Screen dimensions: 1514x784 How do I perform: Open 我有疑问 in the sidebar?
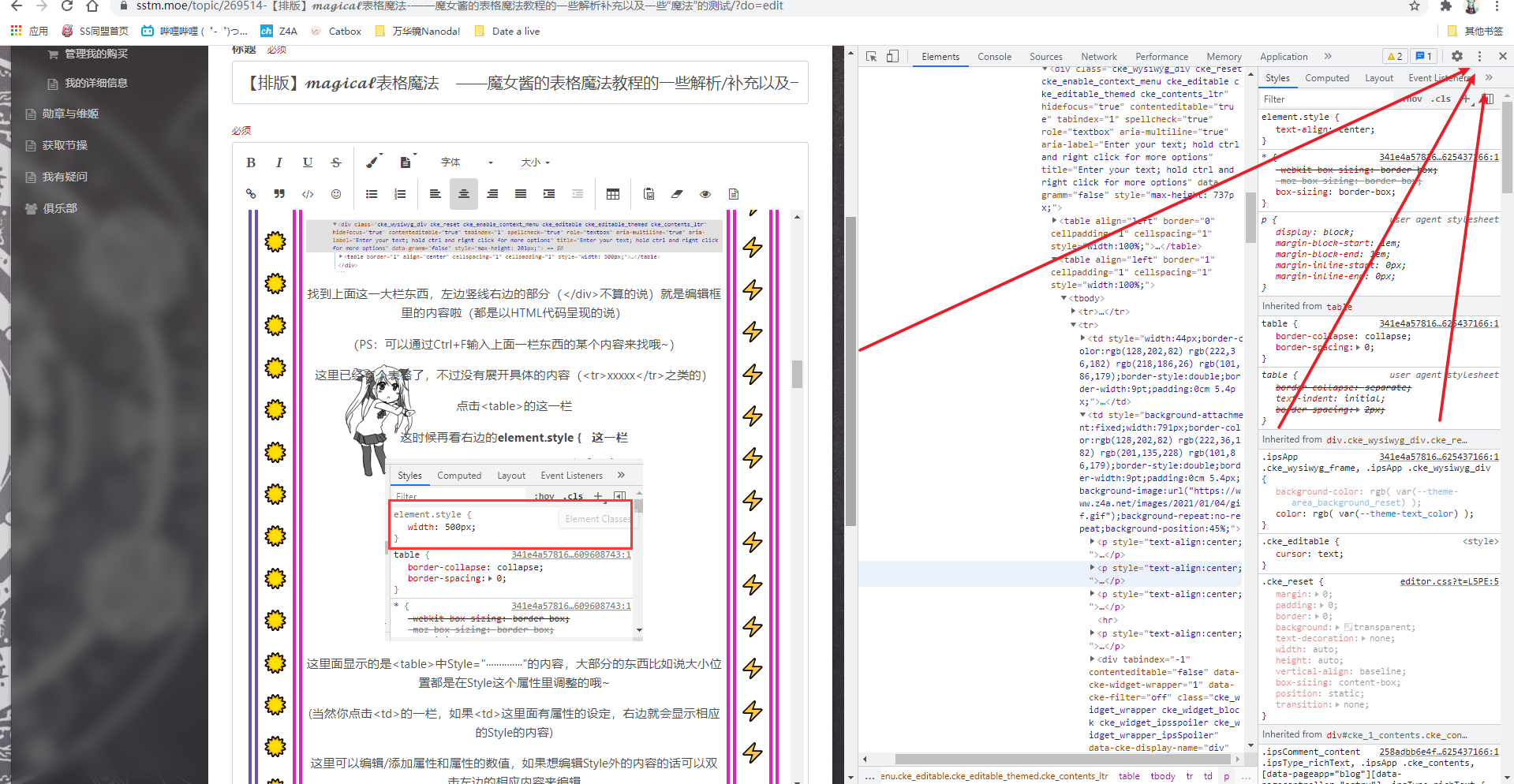point(65,177)
